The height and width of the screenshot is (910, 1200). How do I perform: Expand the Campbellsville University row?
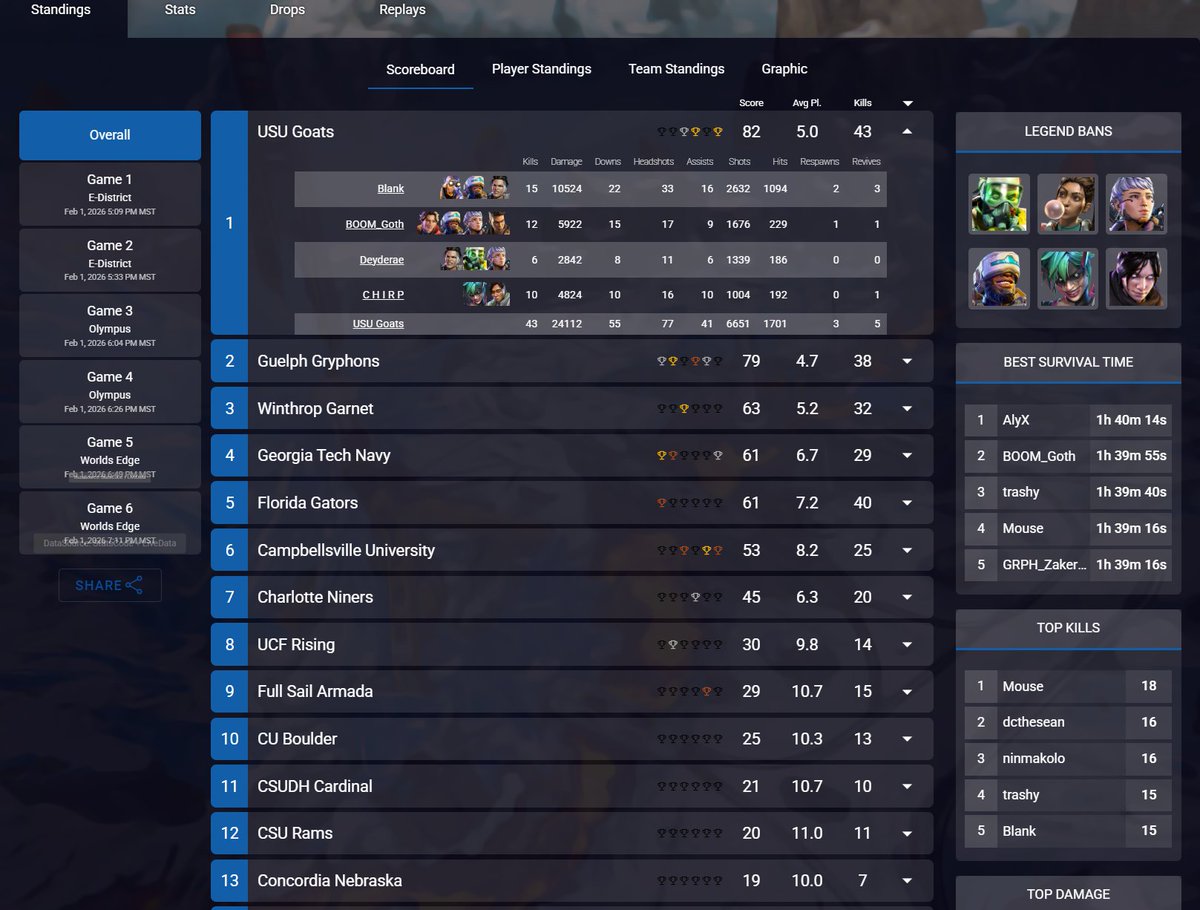907,550
